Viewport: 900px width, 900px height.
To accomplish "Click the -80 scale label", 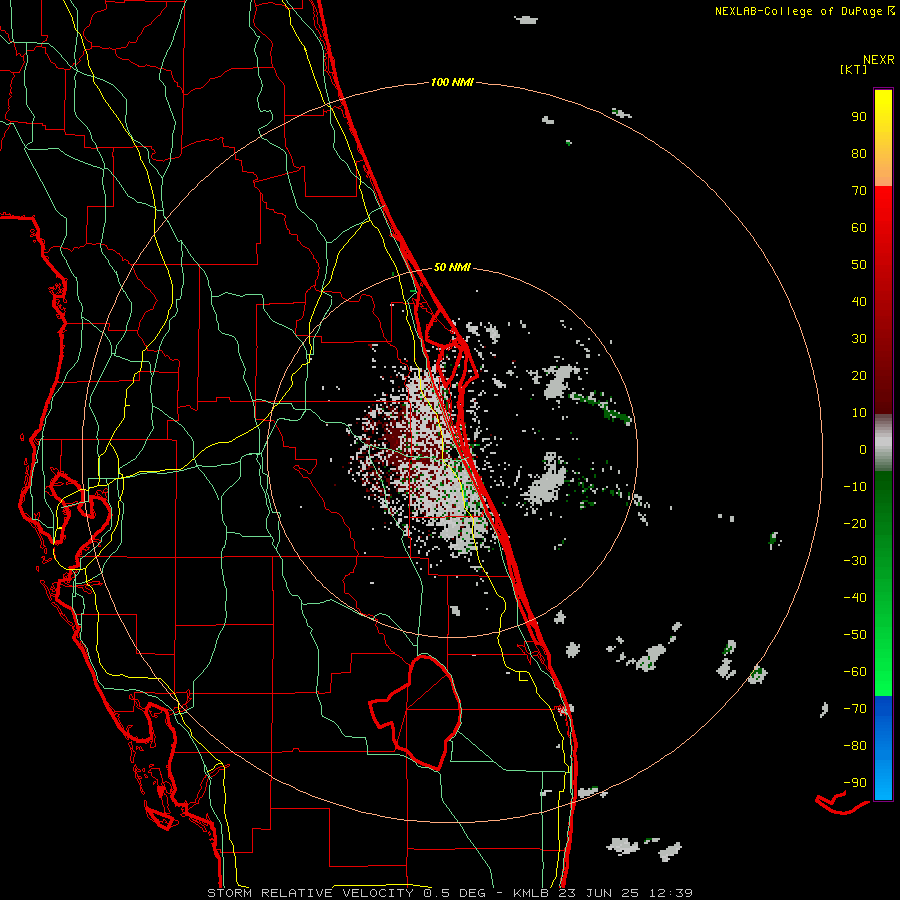I will [855, 746].
